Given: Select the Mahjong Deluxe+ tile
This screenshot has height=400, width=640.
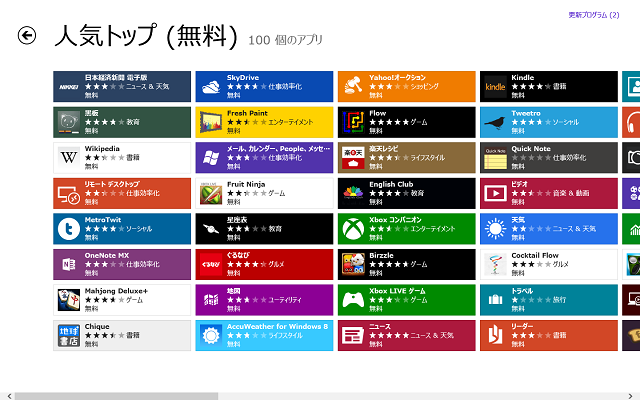Looking at the screenshot, I should tap(121, 300).
